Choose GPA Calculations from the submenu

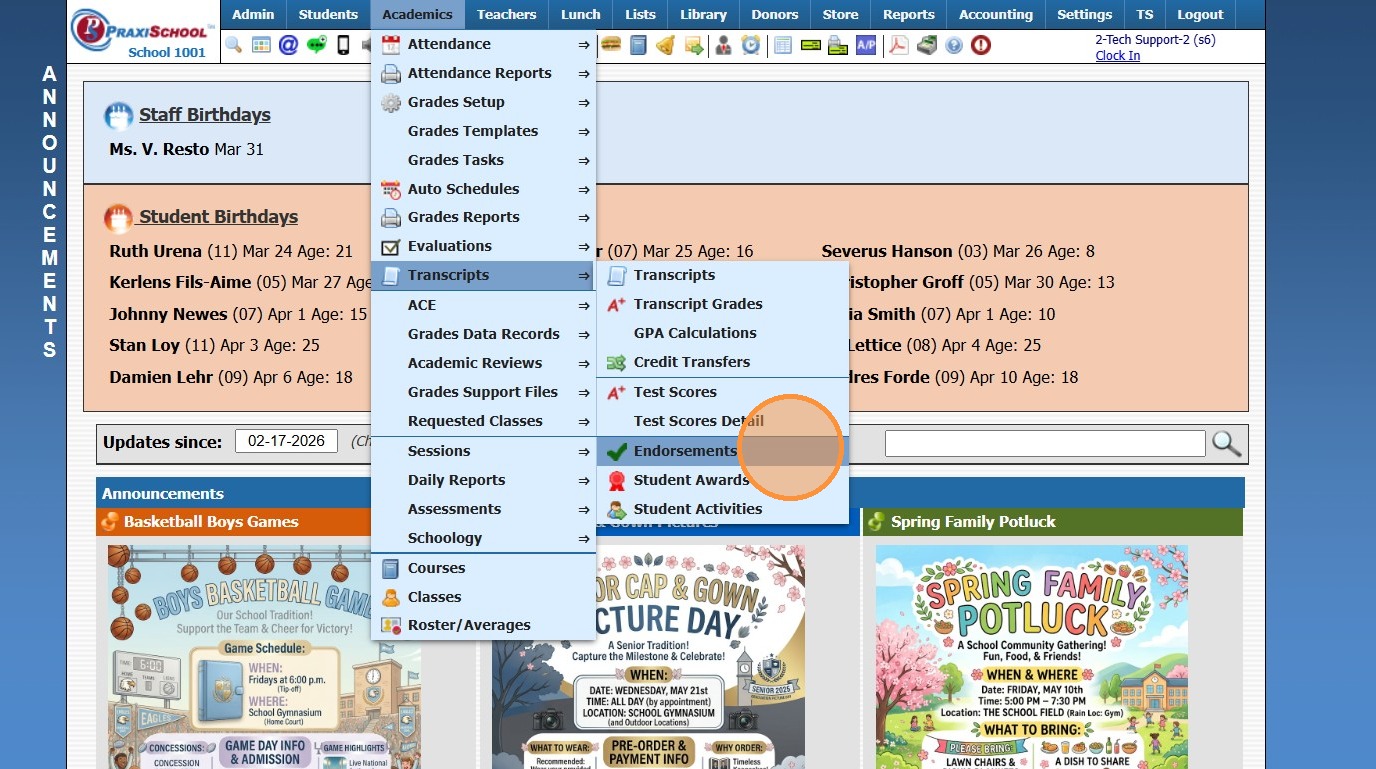723,333
